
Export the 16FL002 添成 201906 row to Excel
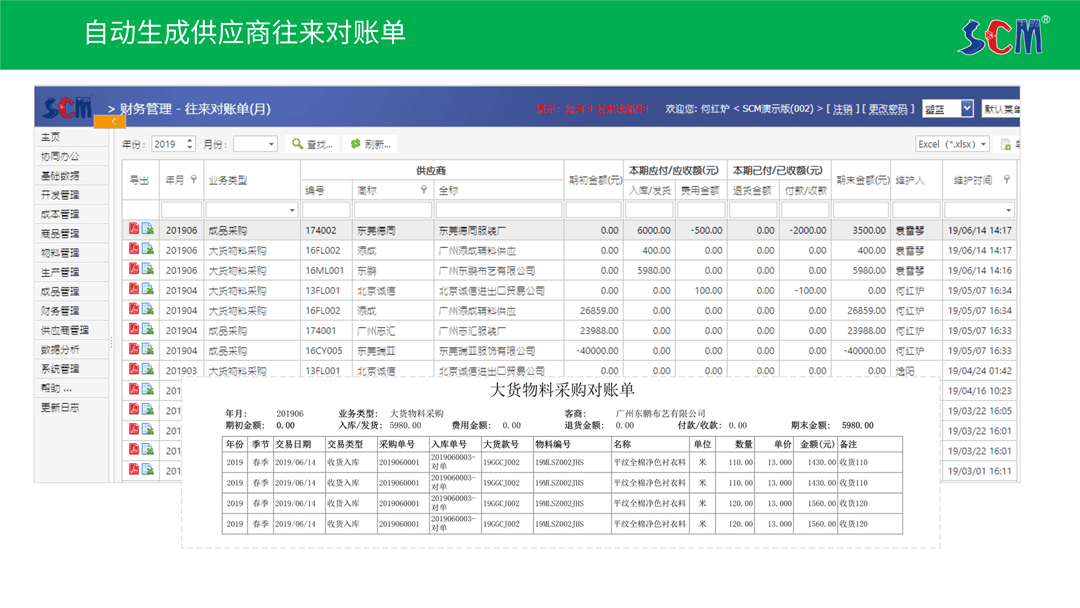pos(147,250)
